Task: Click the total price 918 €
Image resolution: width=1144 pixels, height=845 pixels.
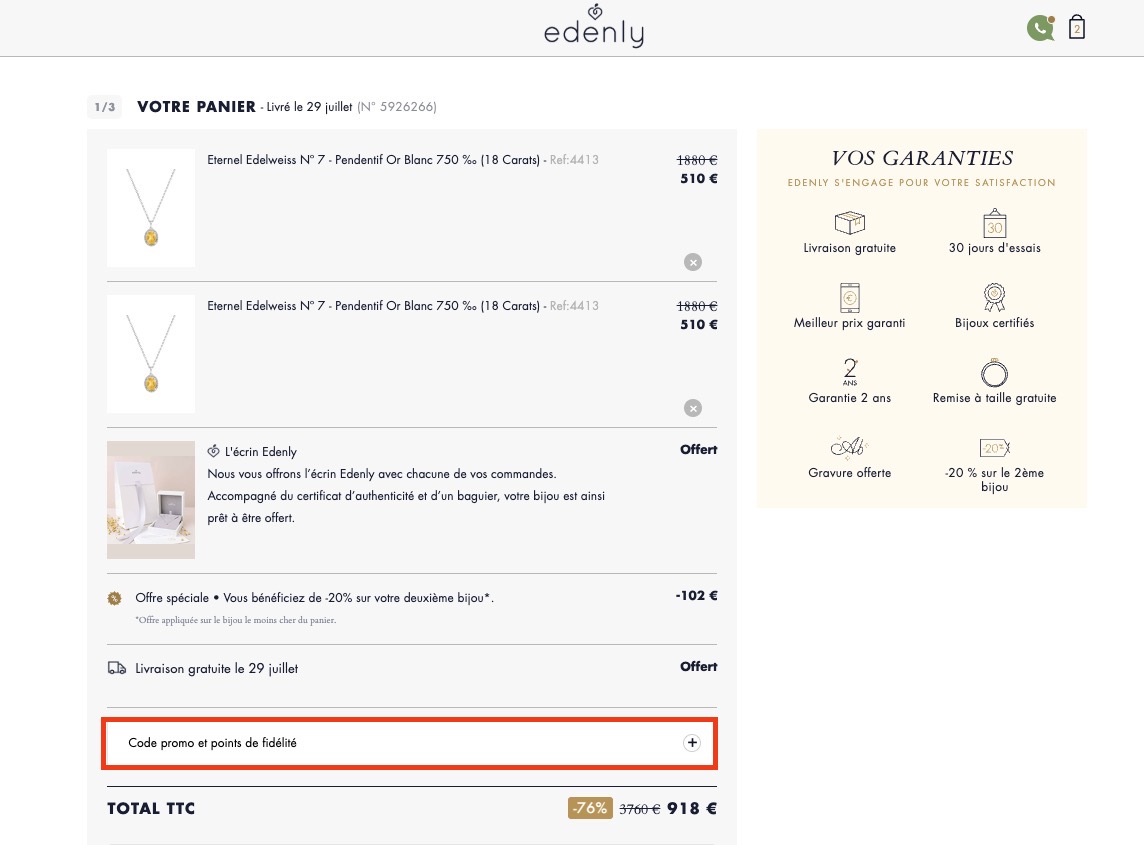Action: tap(692, 809)
